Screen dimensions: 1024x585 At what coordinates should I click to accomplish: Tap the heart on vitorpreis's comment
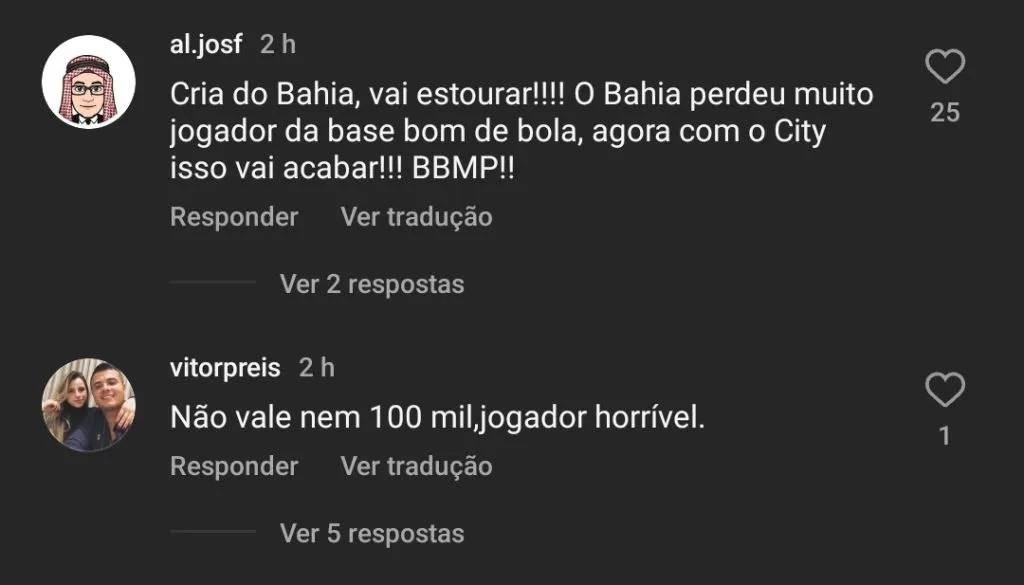tap(944, 390)
